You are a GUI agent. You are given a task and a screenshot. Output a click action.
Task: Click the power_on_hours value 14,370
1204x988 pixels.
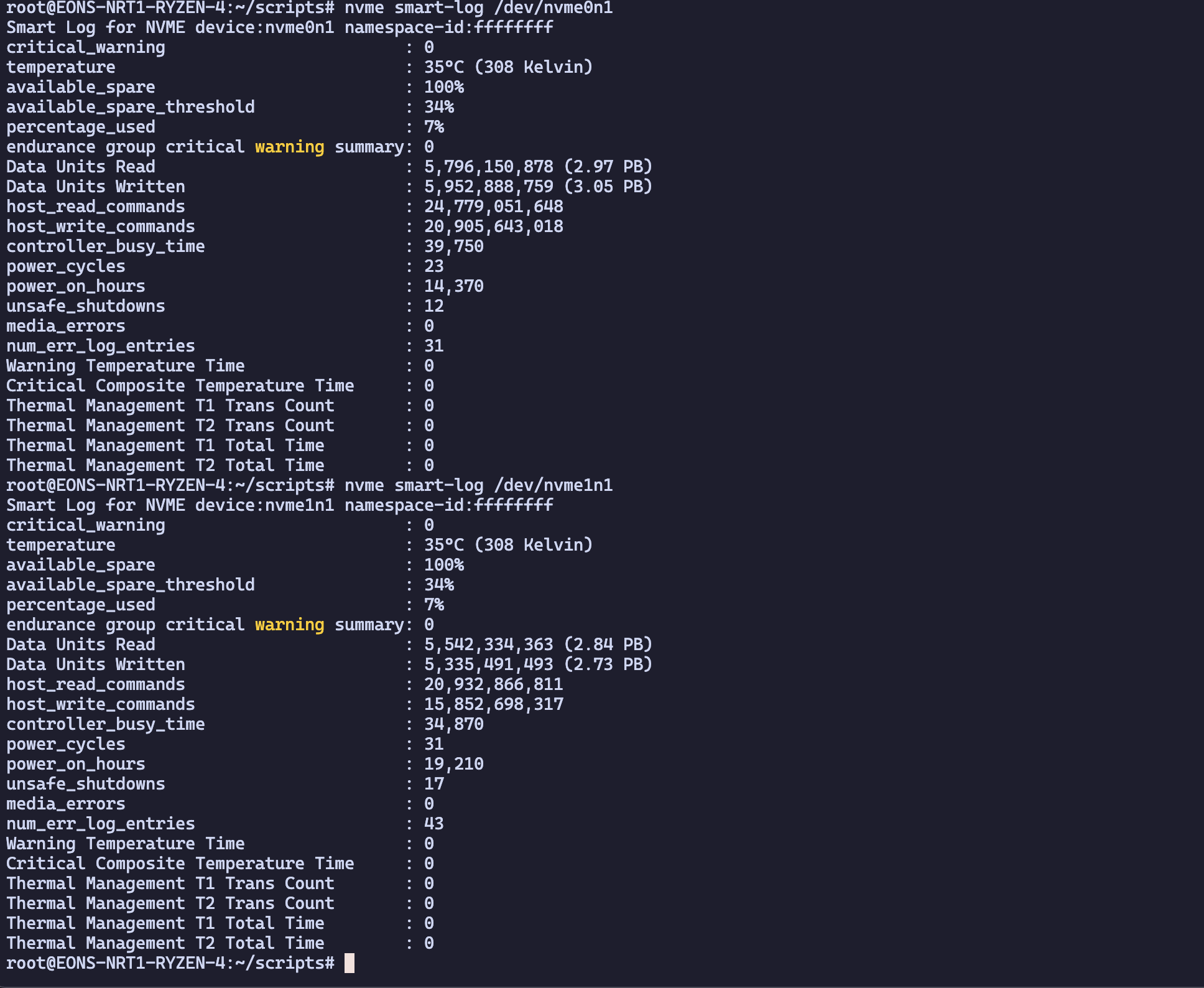(x=454, y=286)
